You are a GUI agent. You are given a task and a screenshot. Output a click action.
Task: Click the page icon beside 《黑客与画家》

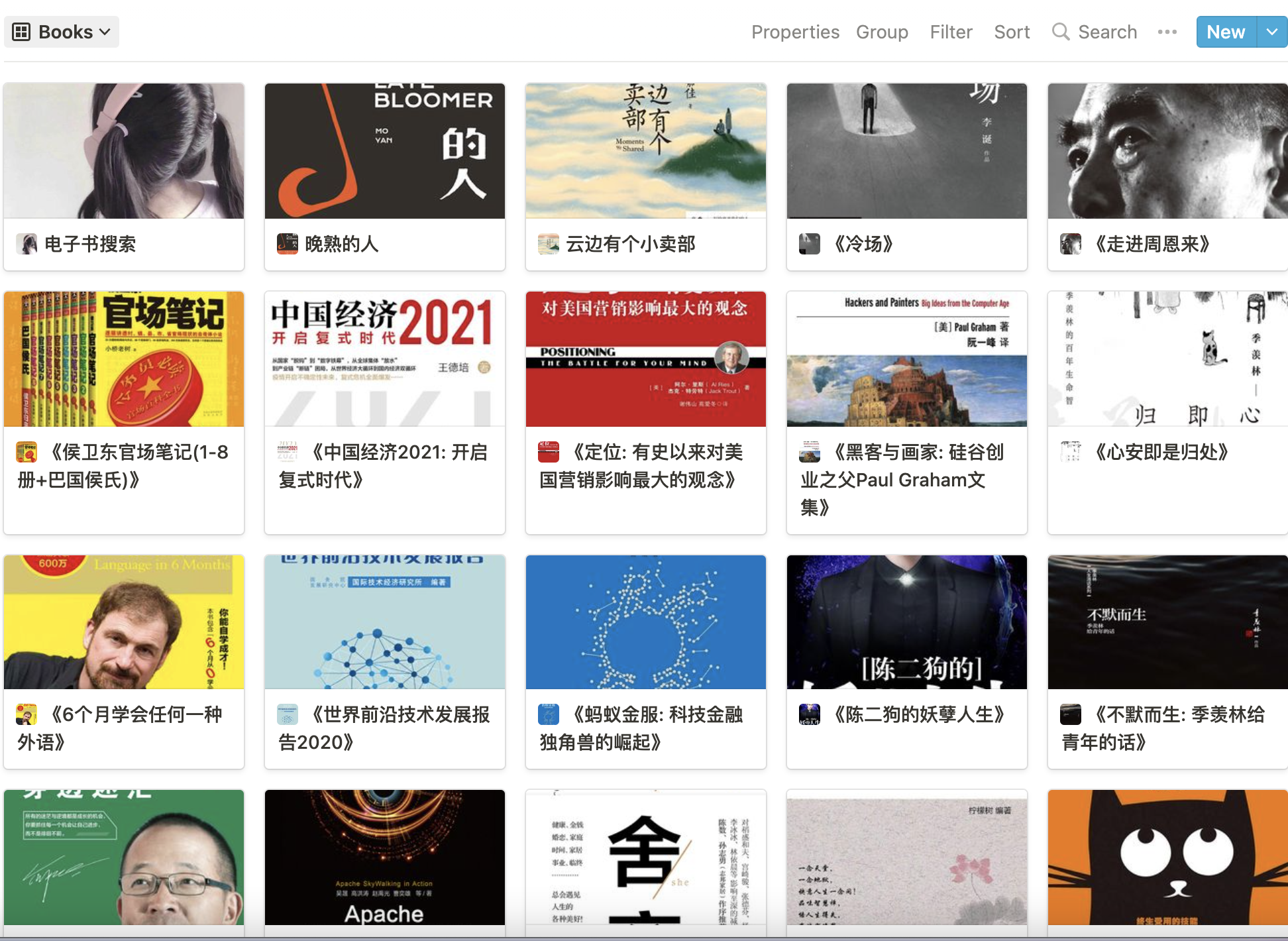pyautogui.click(x=808, y=451)
